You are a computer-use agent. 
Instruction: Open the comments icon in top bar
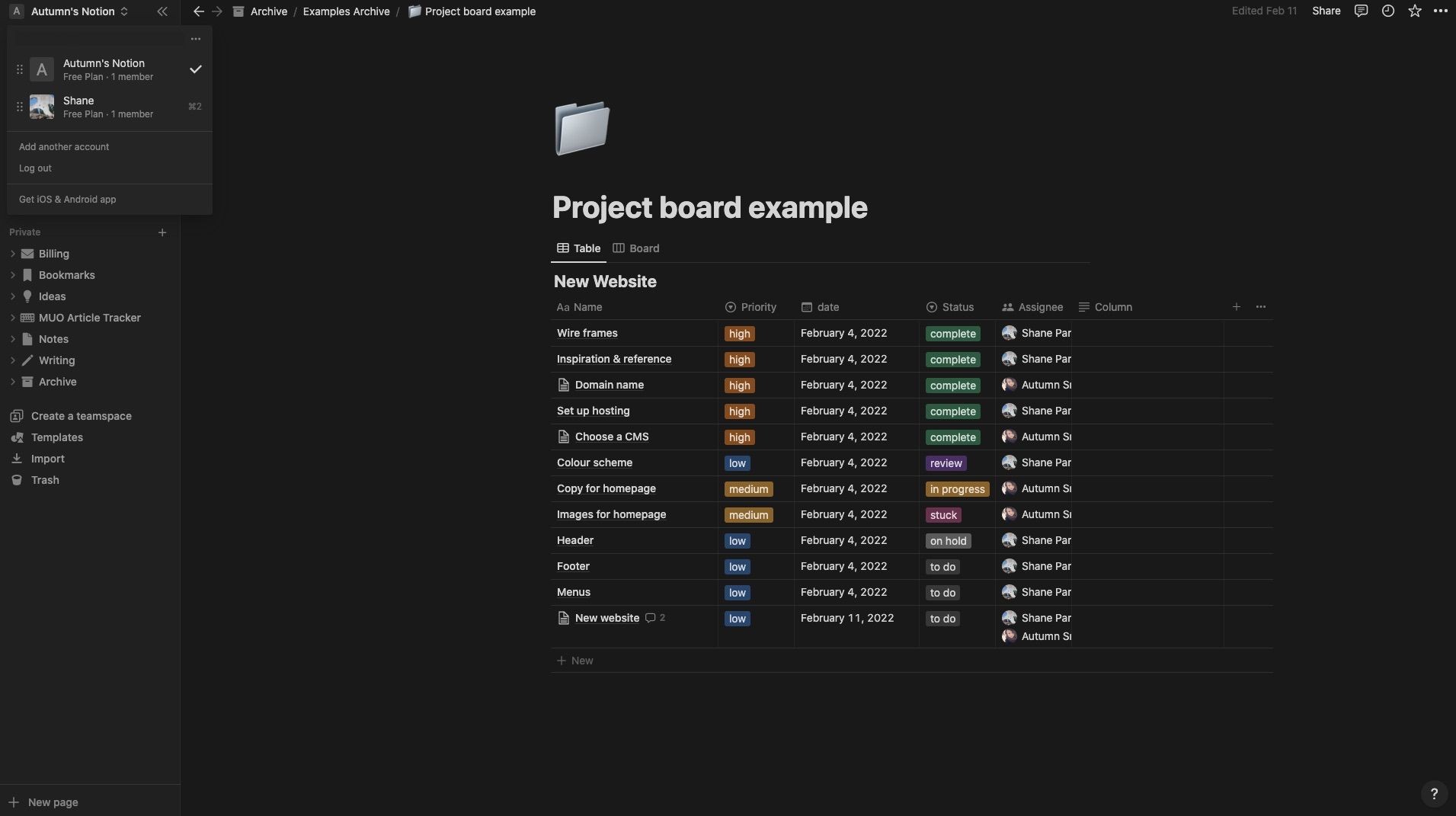[1361, 11]
